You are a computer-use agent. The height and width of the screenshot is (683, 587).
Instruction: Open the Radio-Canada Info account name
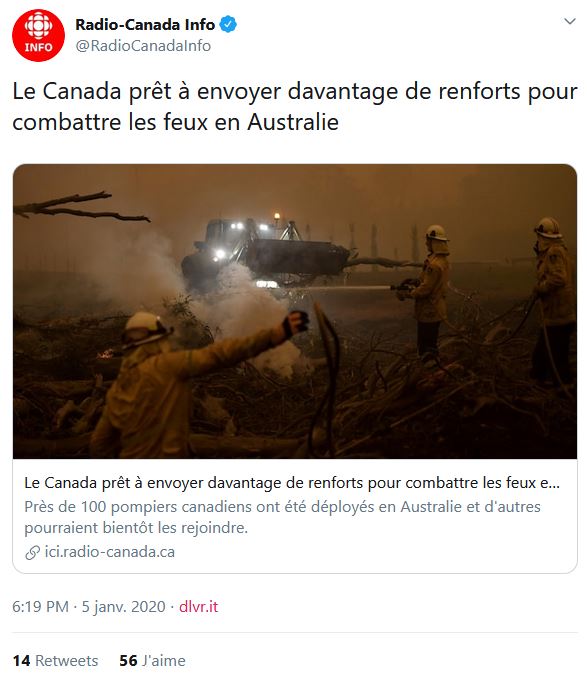pyautogui.click(x=145, y=24)
